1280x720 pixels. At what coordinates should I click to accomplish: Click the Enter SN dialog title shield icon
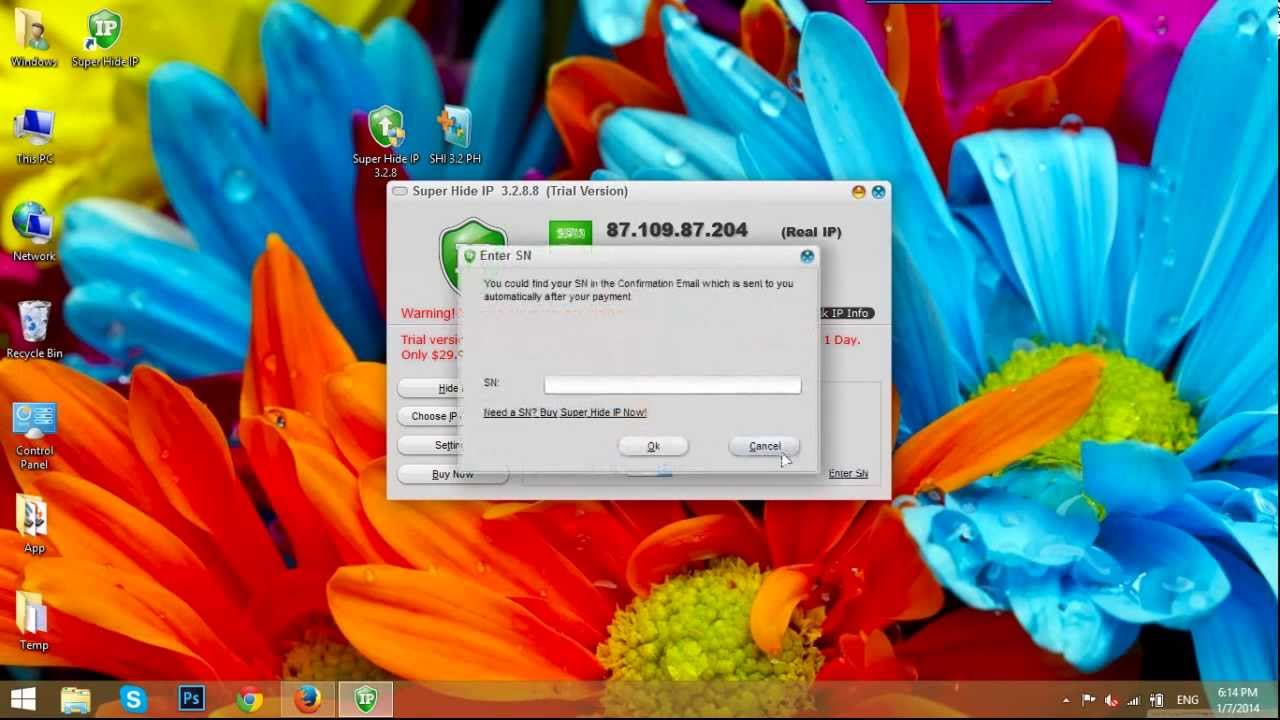point(470,256)
